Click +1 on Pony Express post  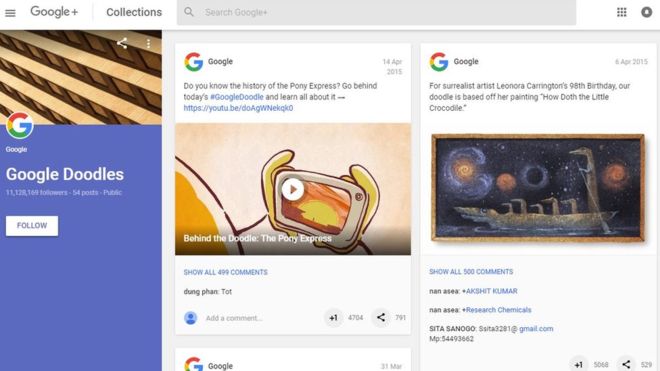[333, 318]
